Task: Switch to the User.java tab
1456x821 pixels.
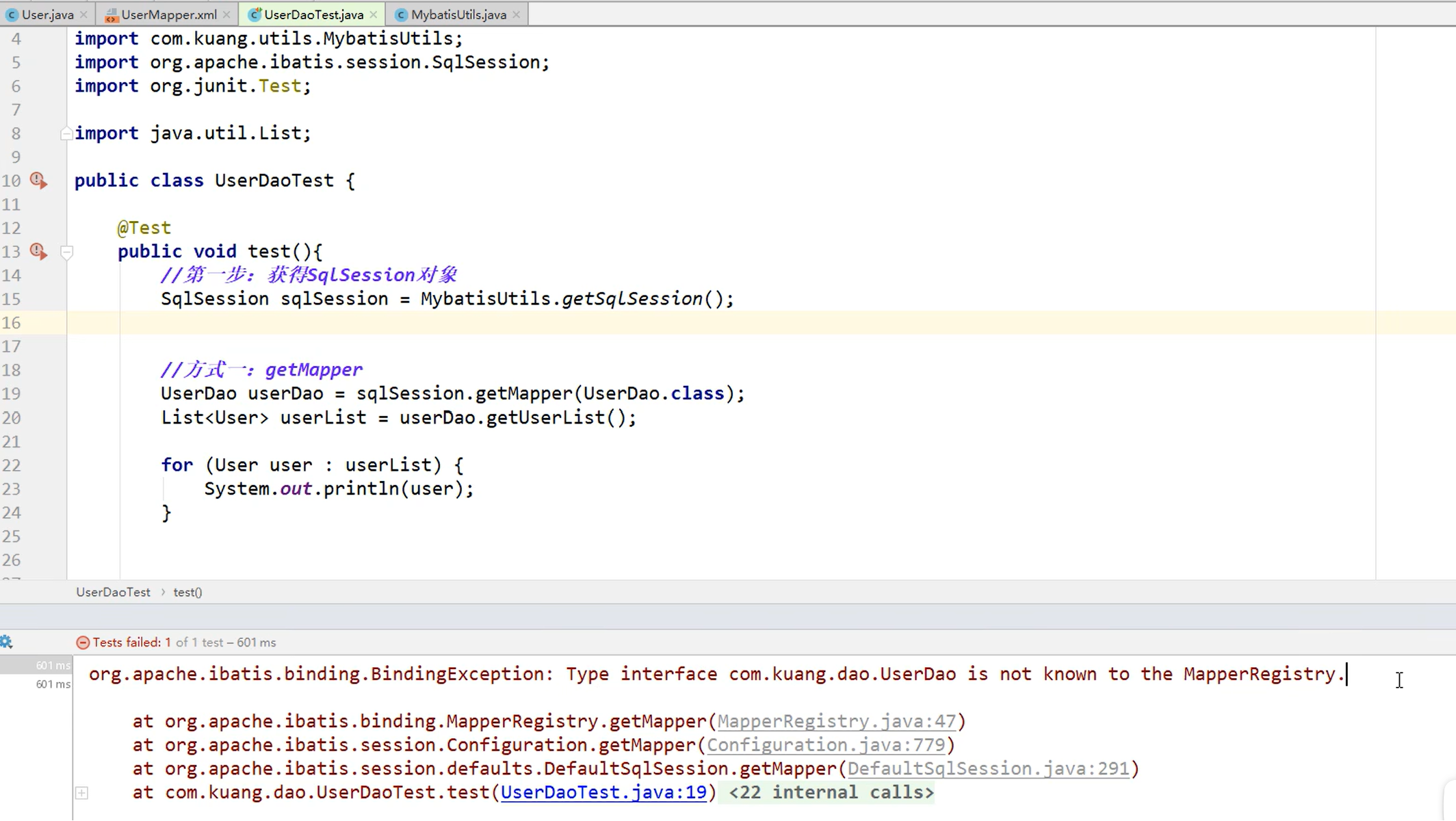Action: (x=47, y=14)
